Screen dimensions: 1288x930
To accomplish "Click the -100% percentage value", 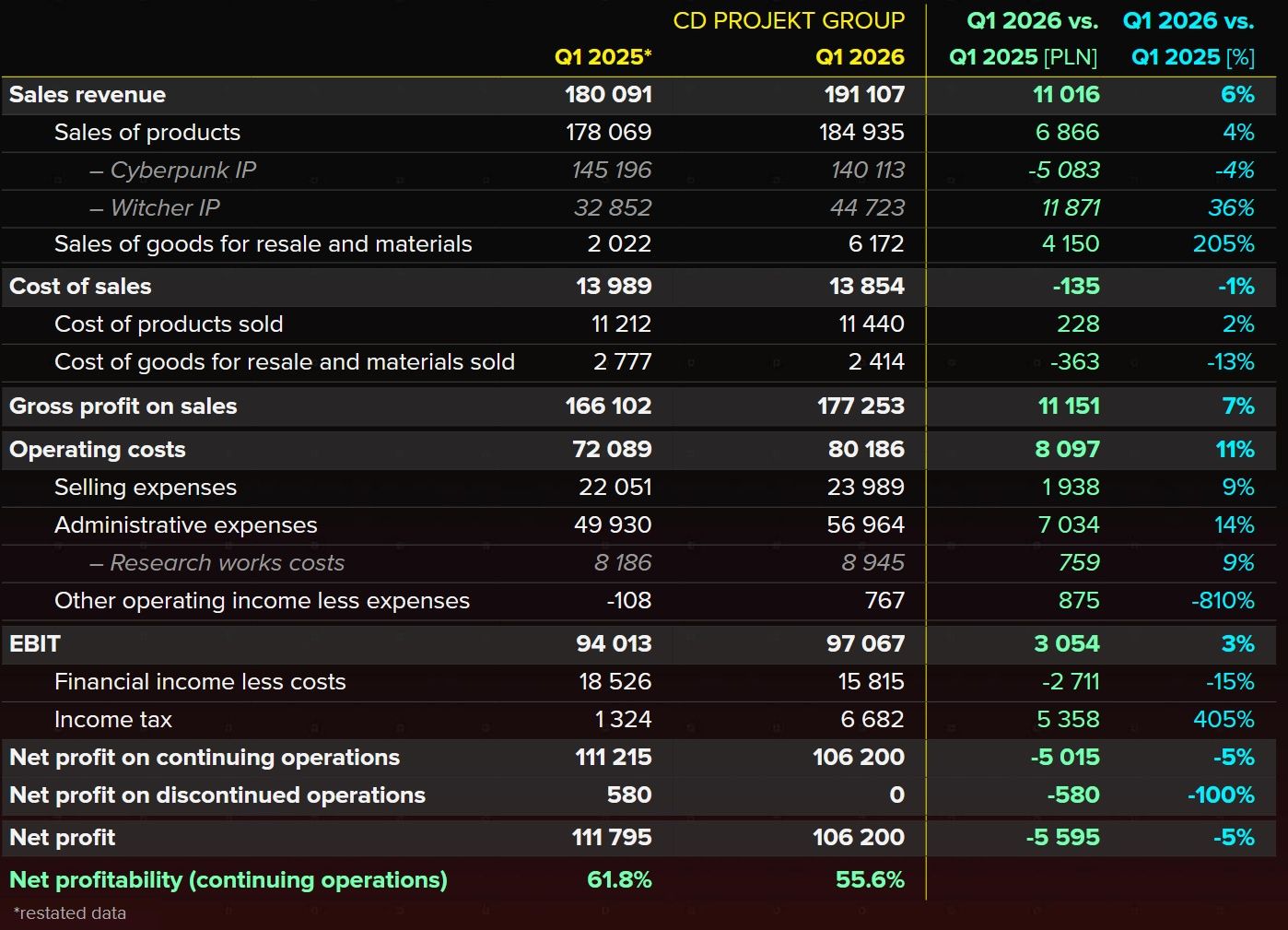I will pos(1221,795).
